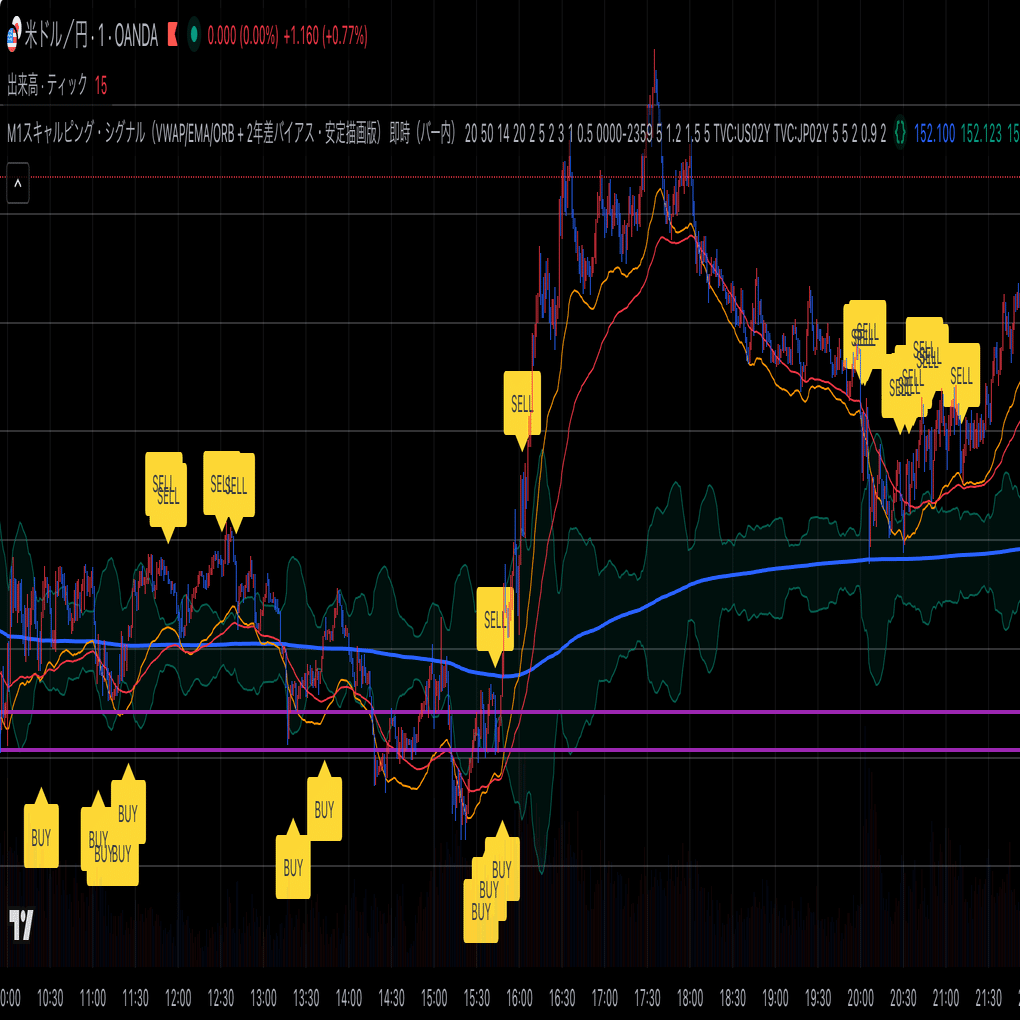This screenshot has height=1020, width=1020.
Task: Click the 13:30 time axis label
Action: point(306,997)
